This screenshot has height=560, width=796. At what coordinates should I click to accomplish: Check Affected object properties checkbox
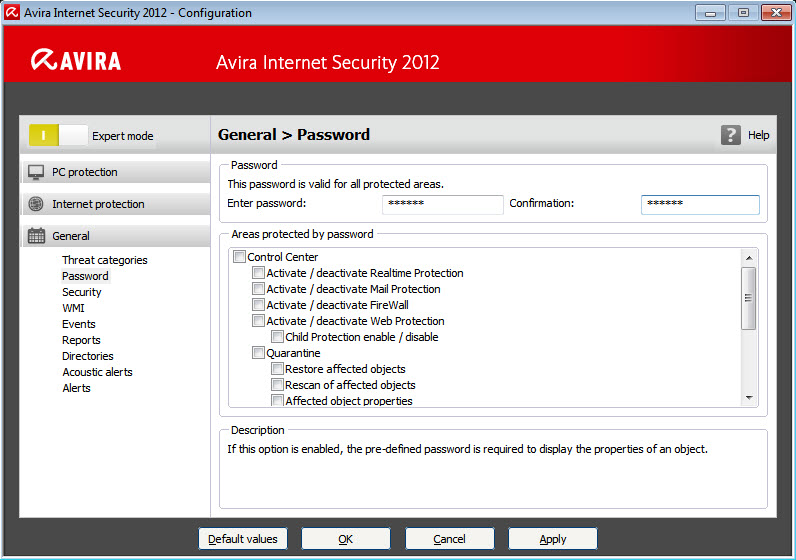click(277, 401)
